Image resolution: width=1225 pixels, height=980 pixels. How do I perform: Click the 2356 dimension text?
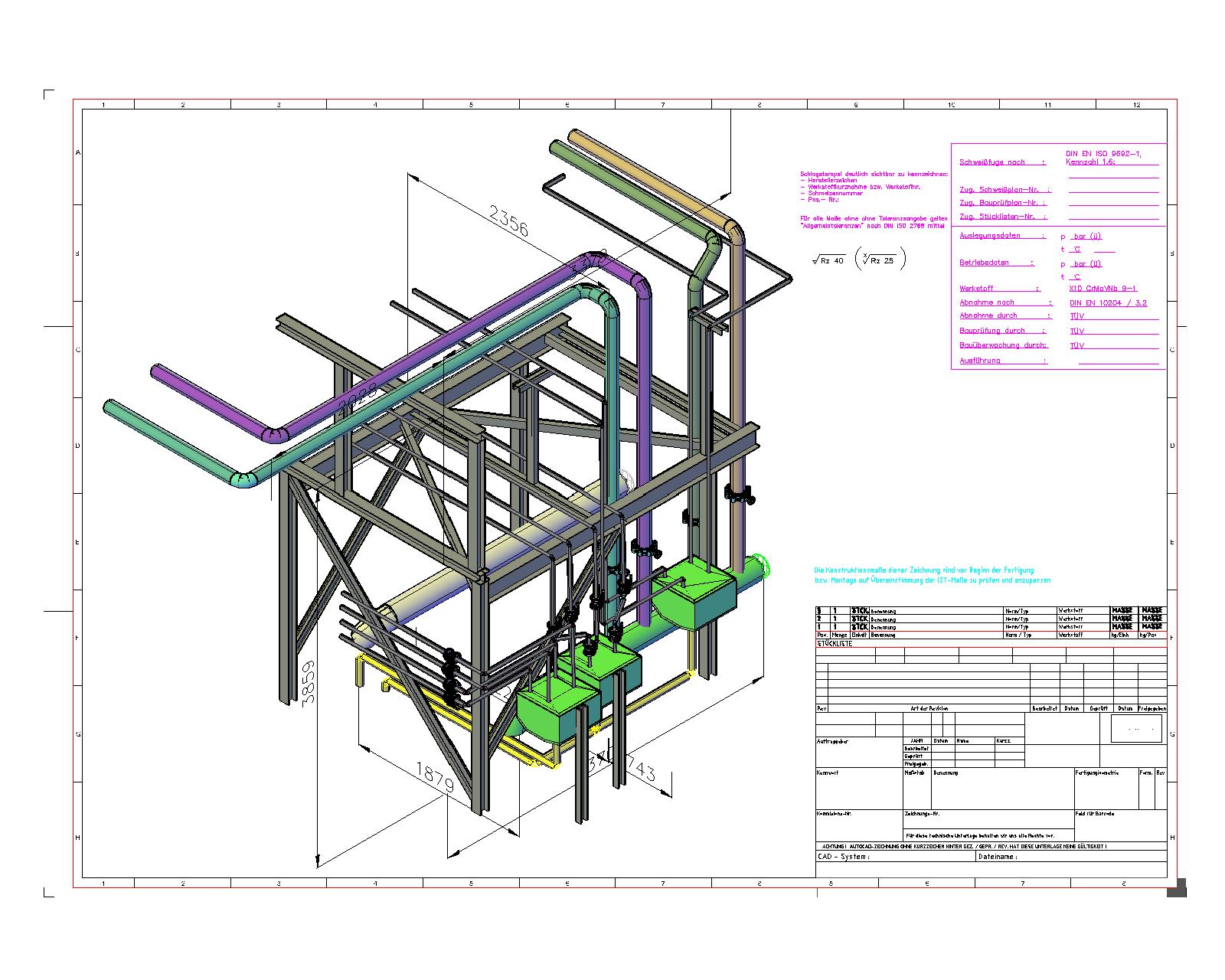point(508,223)
